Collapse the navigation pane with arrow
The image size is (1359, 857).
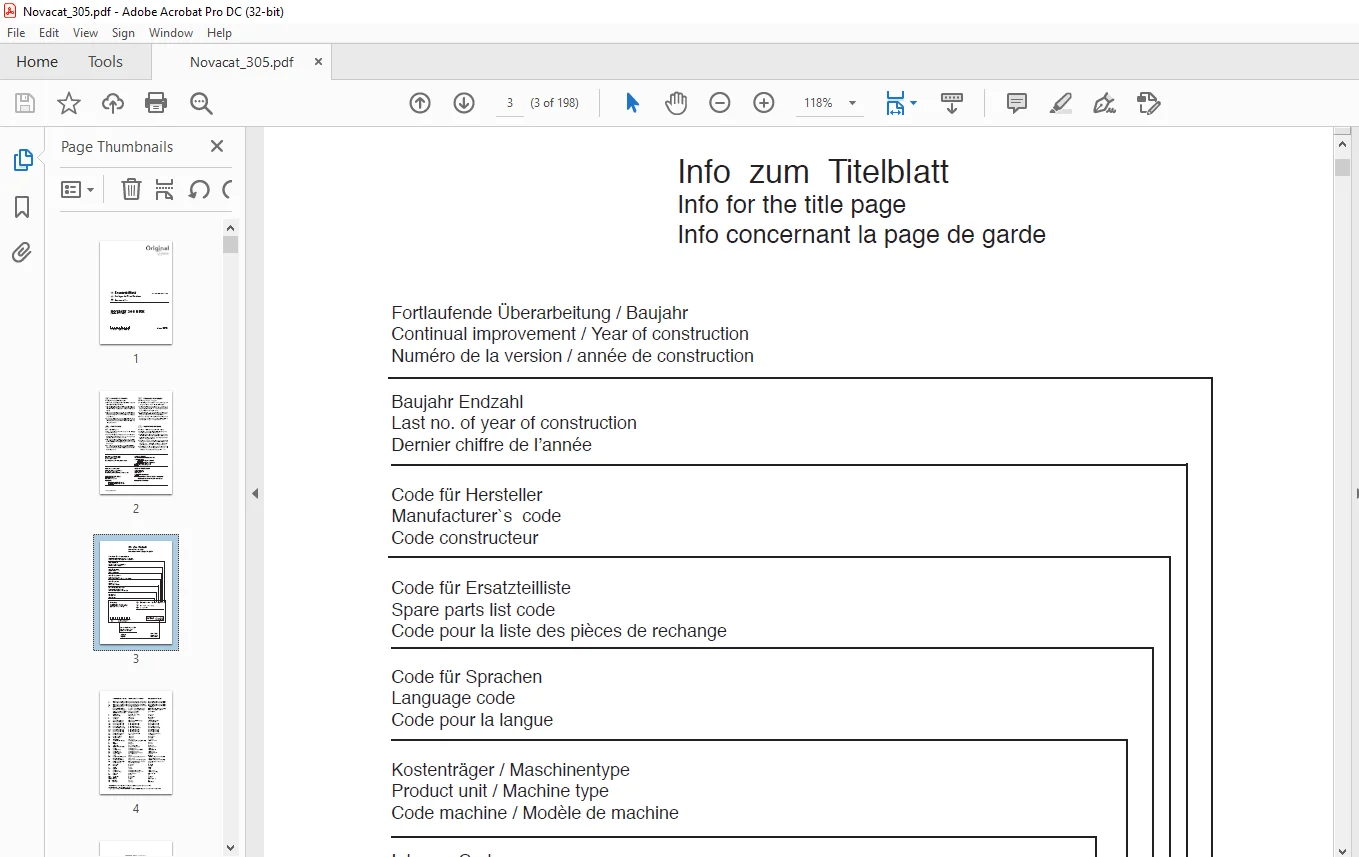coord(255,493)
